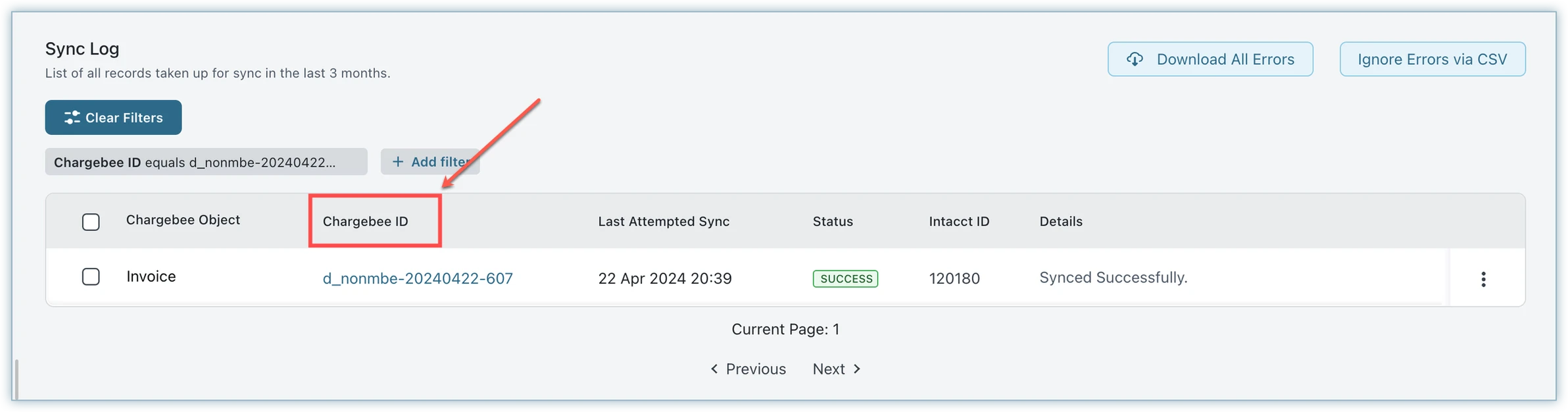
Task: Select the Chargebee ID equals filter chip
Action: [x=205, y=162]
